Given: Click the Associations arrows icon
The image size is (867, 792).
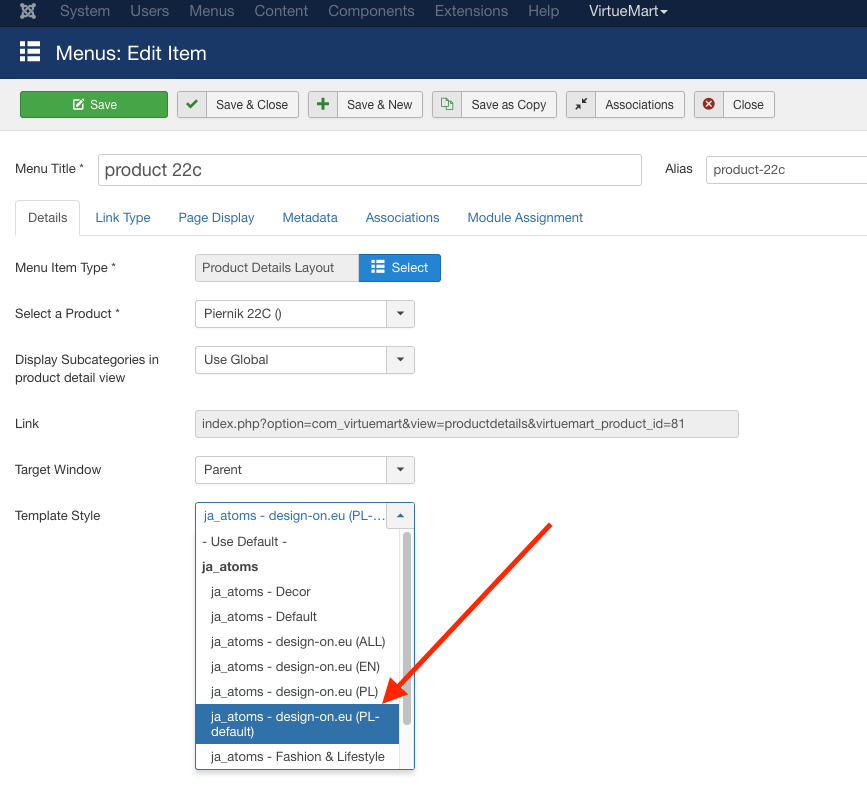Looking at the screenshot, I should (581, 104).
